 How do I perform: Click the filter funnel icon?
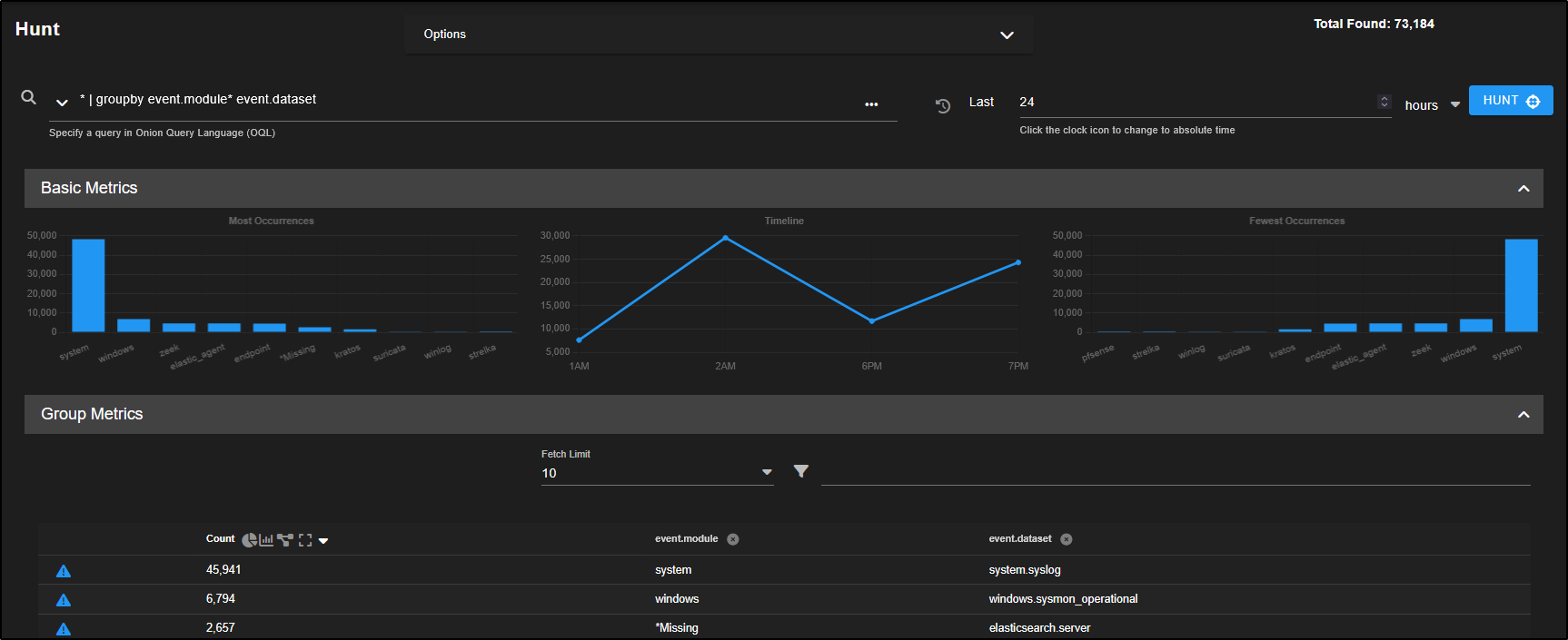(800, 471)
